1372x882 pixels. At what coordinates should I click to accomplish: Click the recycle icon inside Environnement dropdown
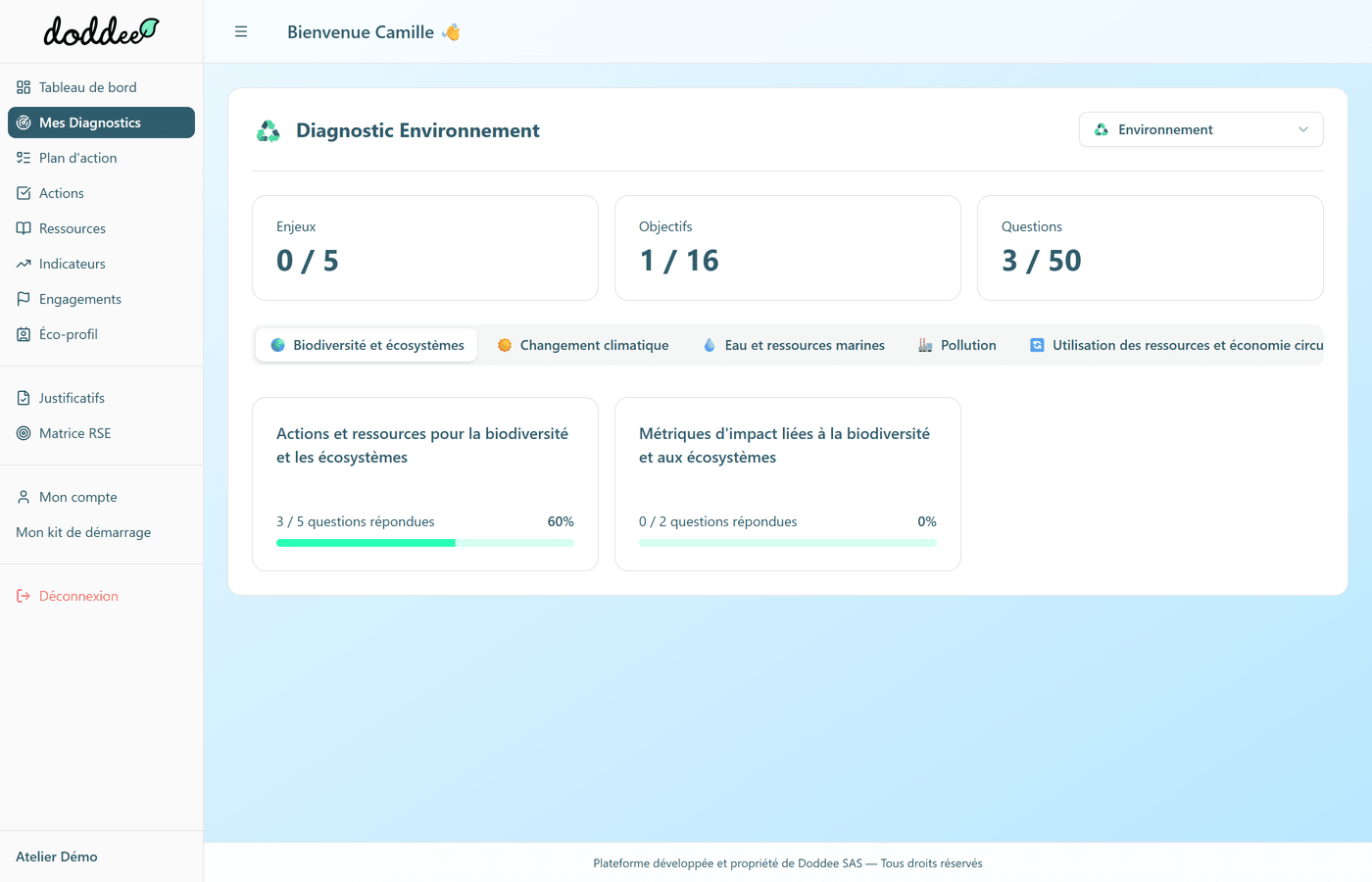tap(1102, 129)
